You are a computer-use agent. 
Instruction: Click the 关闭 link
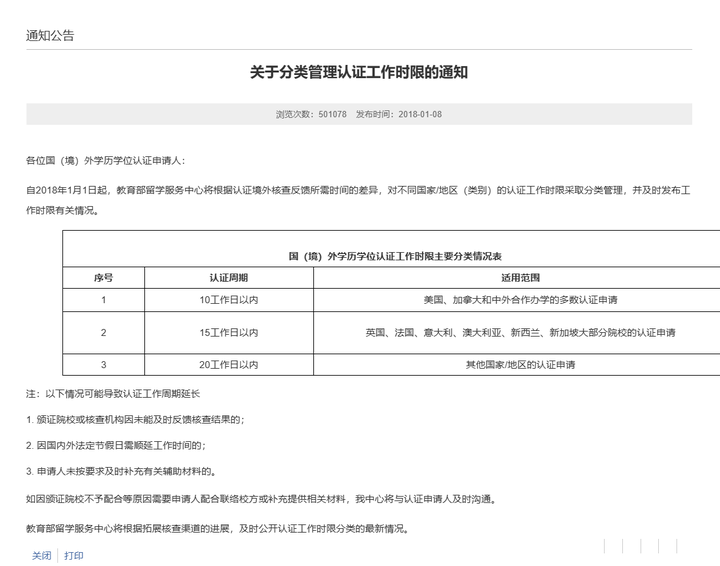[41, 555]
